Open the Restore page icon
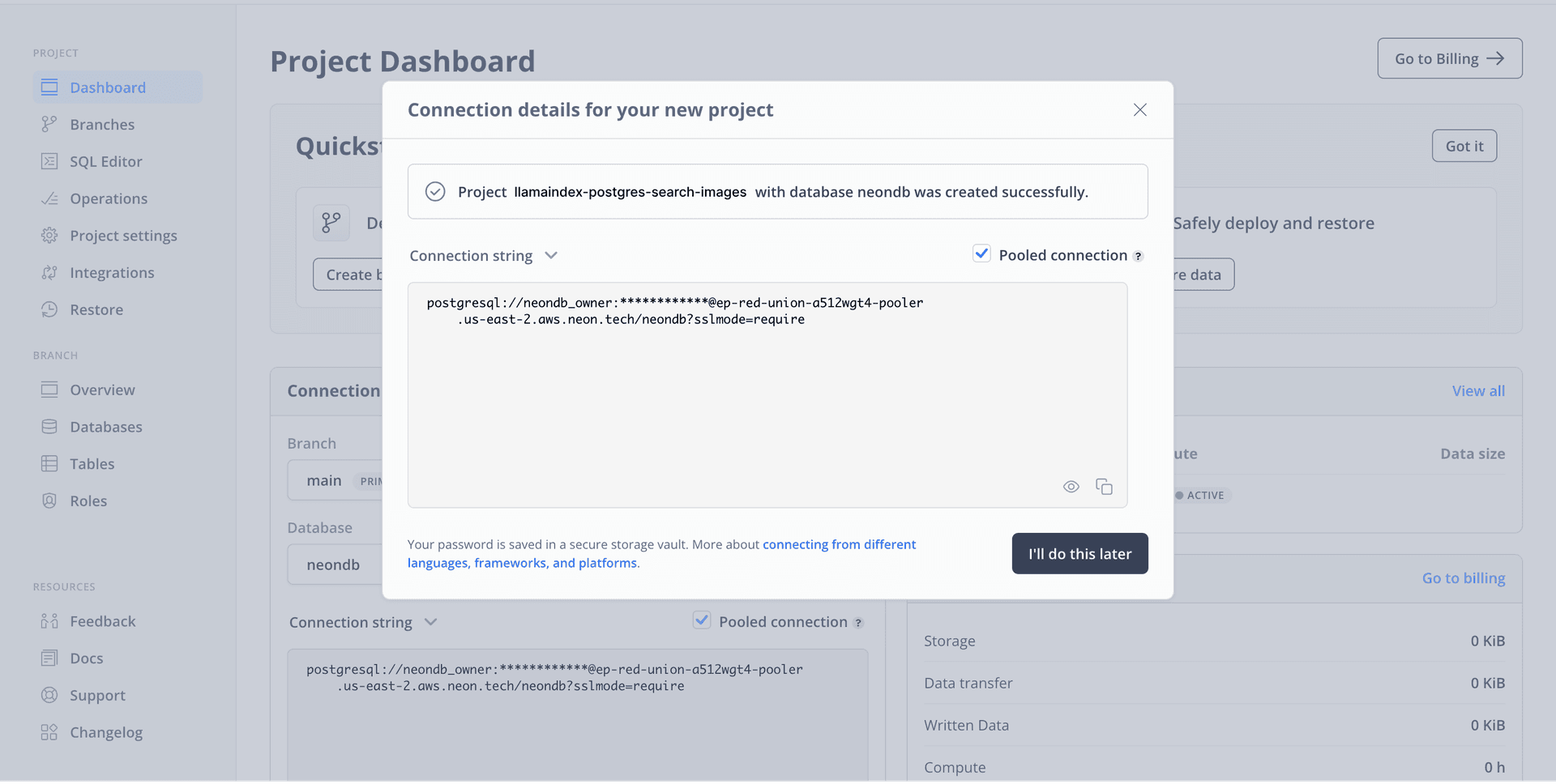 tap(49, 309)
